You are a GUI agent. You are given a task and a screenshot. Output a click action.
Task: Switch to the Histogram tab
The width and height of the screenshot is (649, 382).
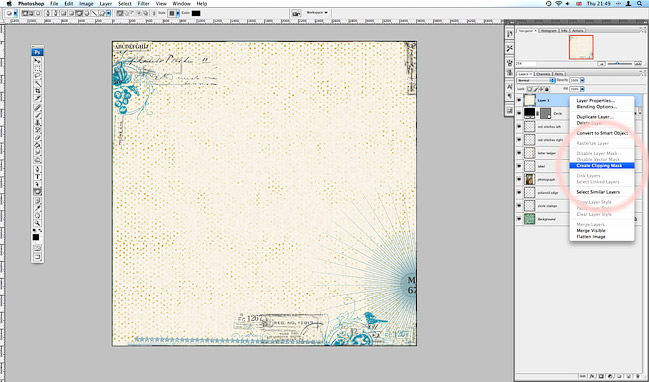[x=549, y=31]
